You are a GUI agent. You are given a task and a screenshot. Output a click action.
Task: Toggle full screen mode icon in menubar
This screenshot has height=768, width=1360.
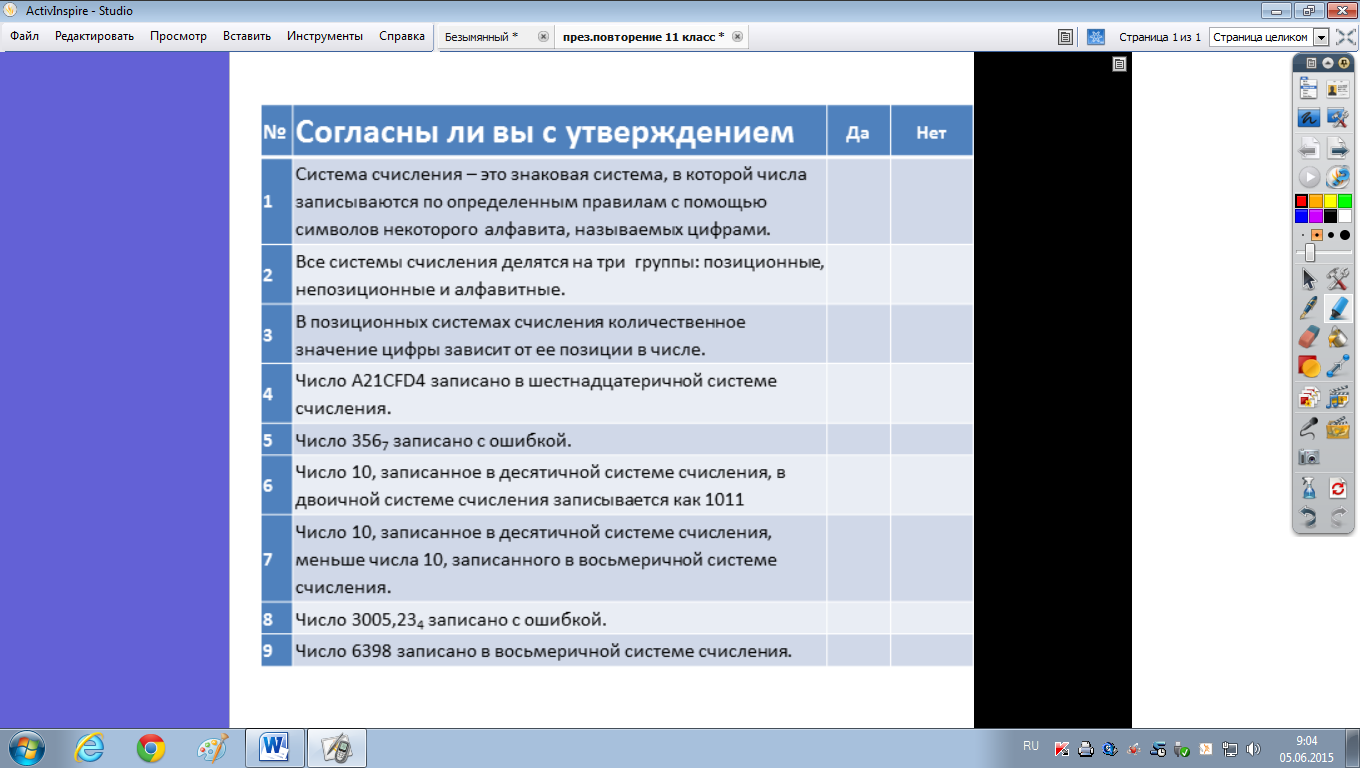point(1345,37)
